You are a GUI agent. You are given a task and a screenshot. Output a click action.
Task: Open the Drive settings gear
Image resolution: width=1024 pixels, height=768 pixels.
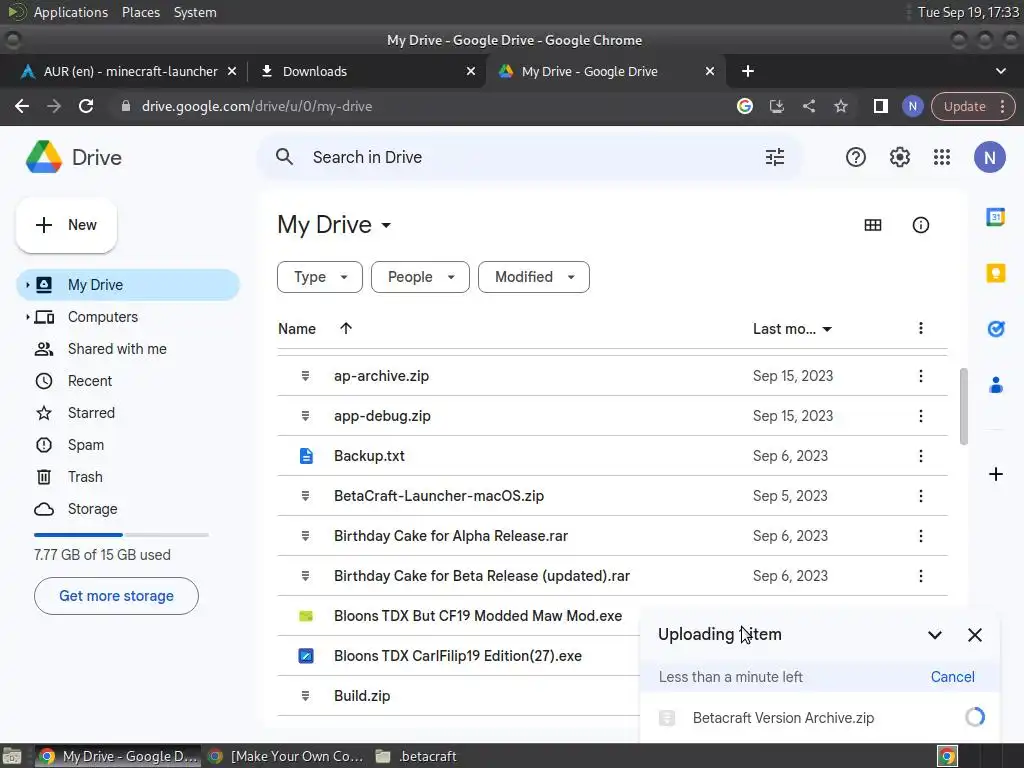click(899, 157)
